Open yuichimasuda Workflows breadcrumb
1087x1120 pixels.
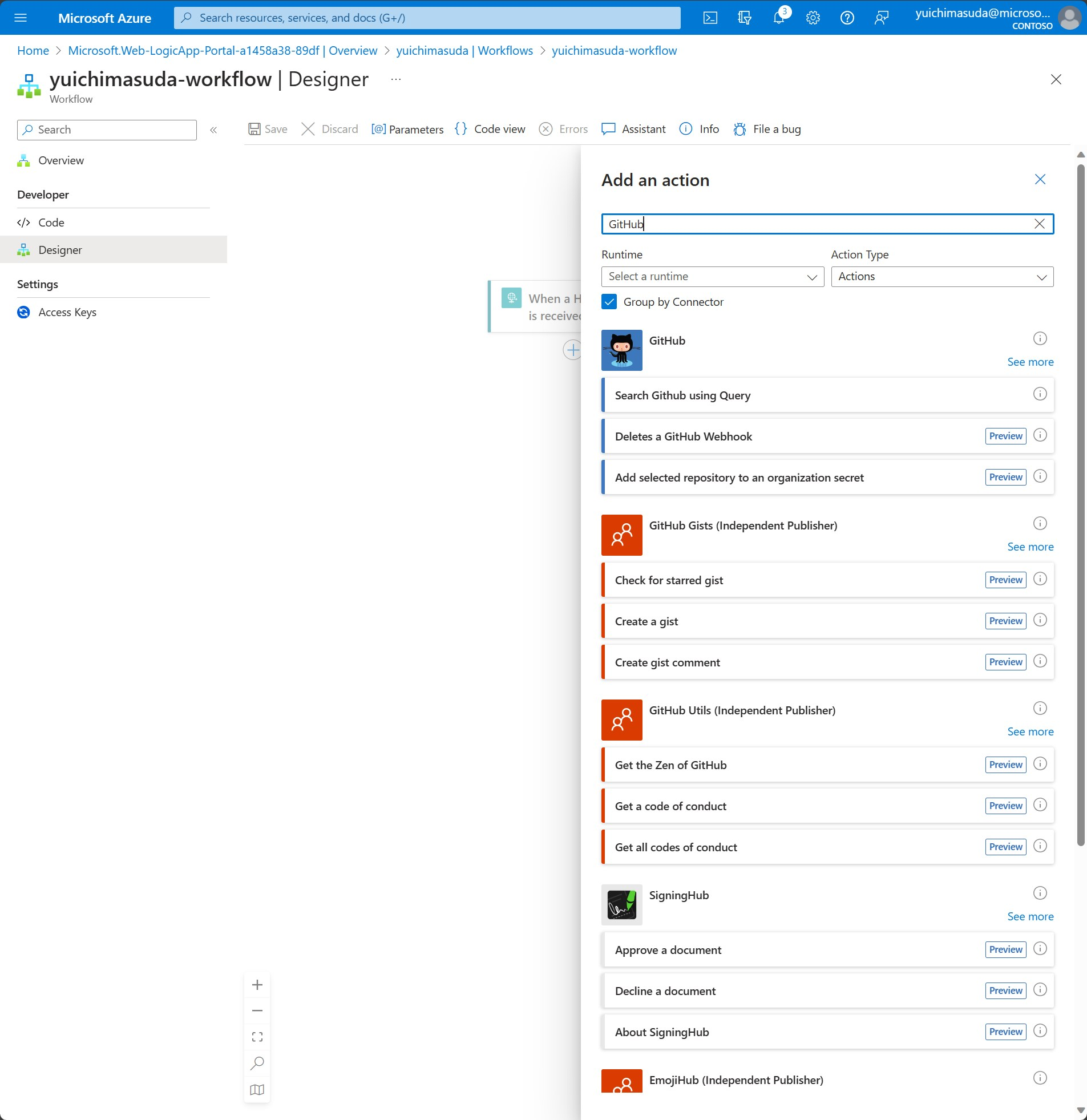pyautogui.click(x=464, y=51)
